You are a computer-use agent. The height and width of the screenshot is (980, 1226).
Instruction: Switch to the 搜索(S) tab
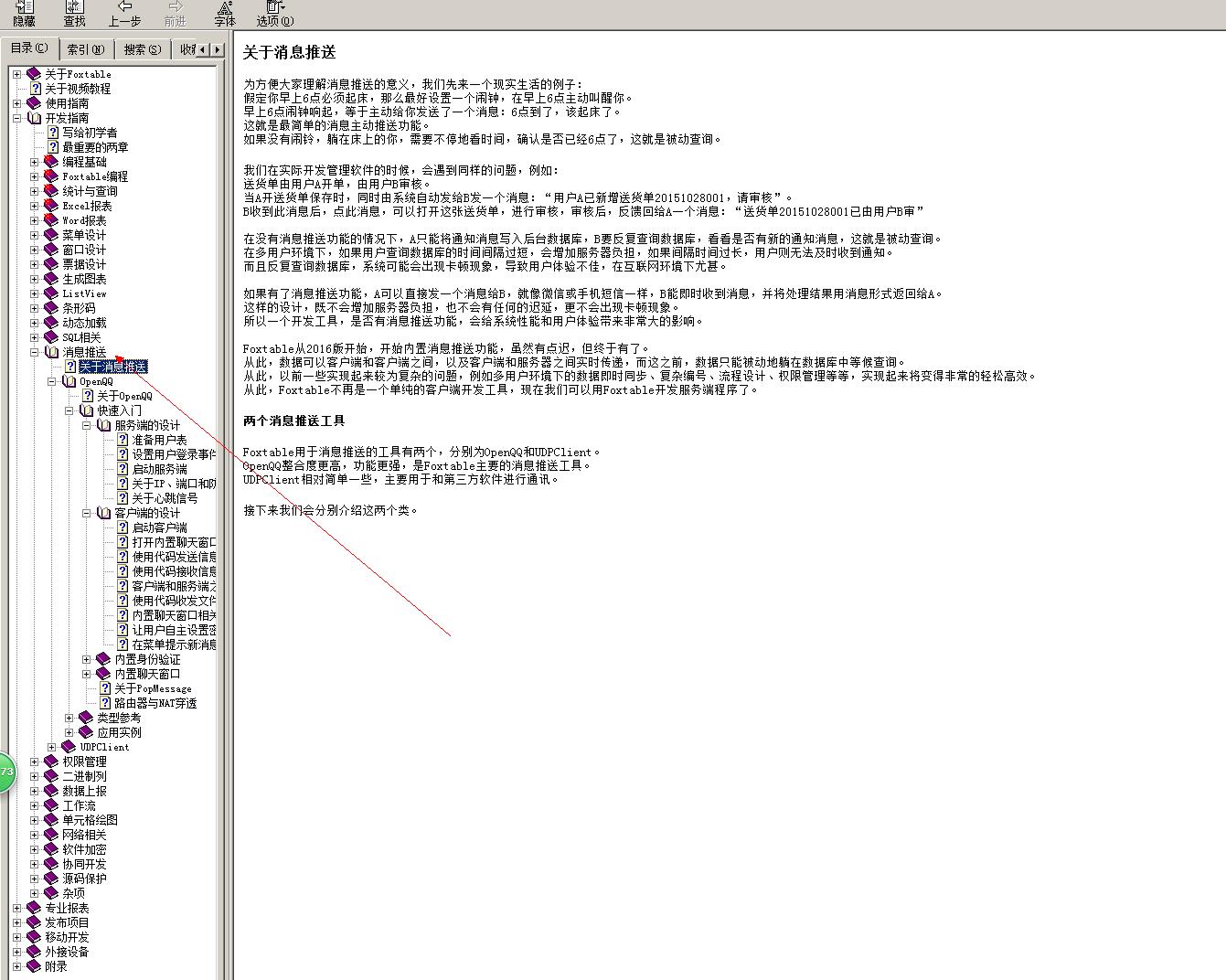click(143, 49)
